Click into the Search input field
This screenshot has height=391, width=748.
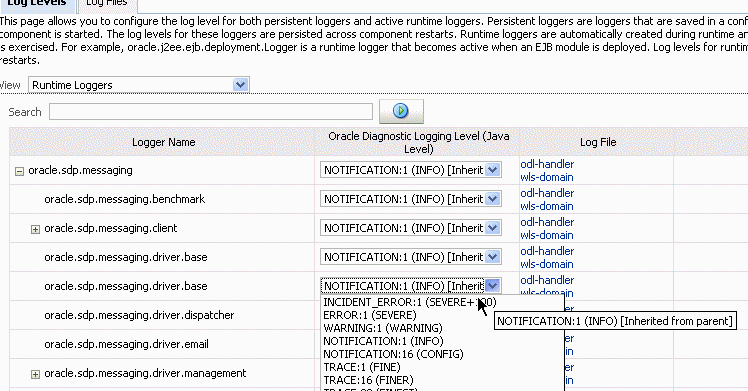(x=211, y=112)
